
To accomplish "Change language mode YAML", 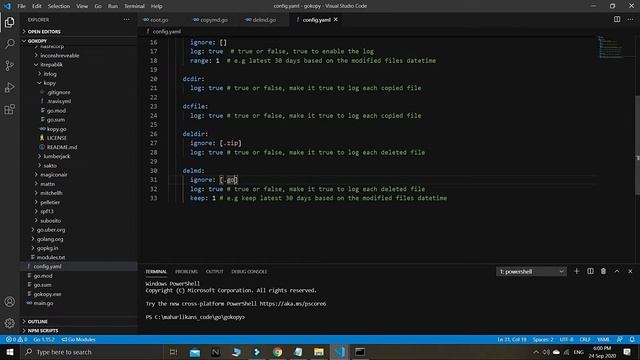I will click(x=603, y=340).
